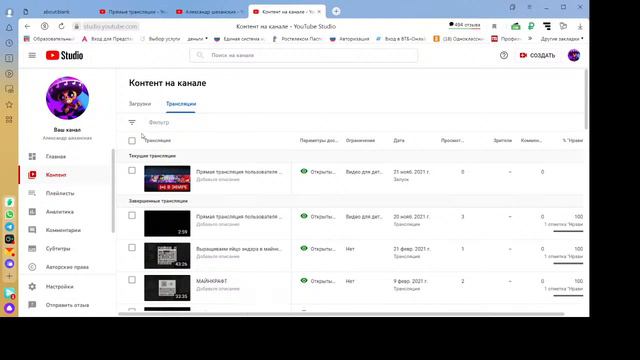
Task: Open the Выращиваем яйцо эндера video title
Action: [x=239, y=249]
